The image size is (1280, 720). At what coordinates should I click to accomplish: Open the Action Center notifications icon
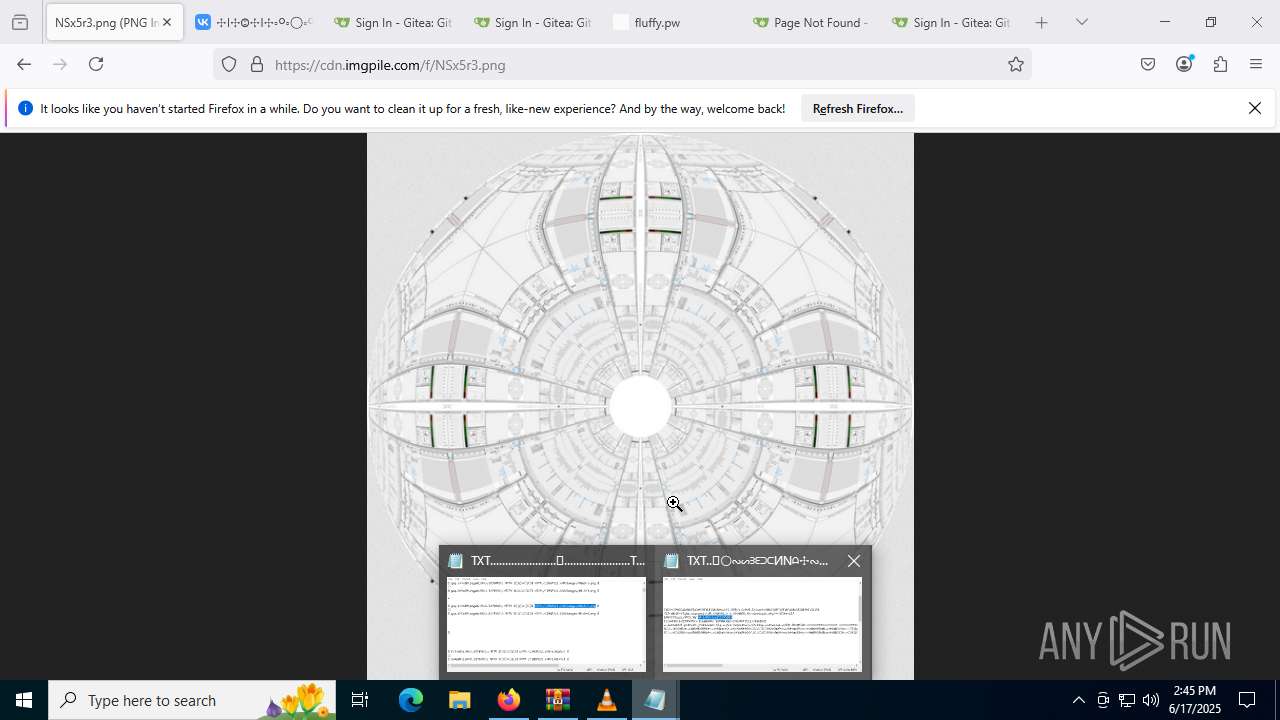pos(1247,700)
